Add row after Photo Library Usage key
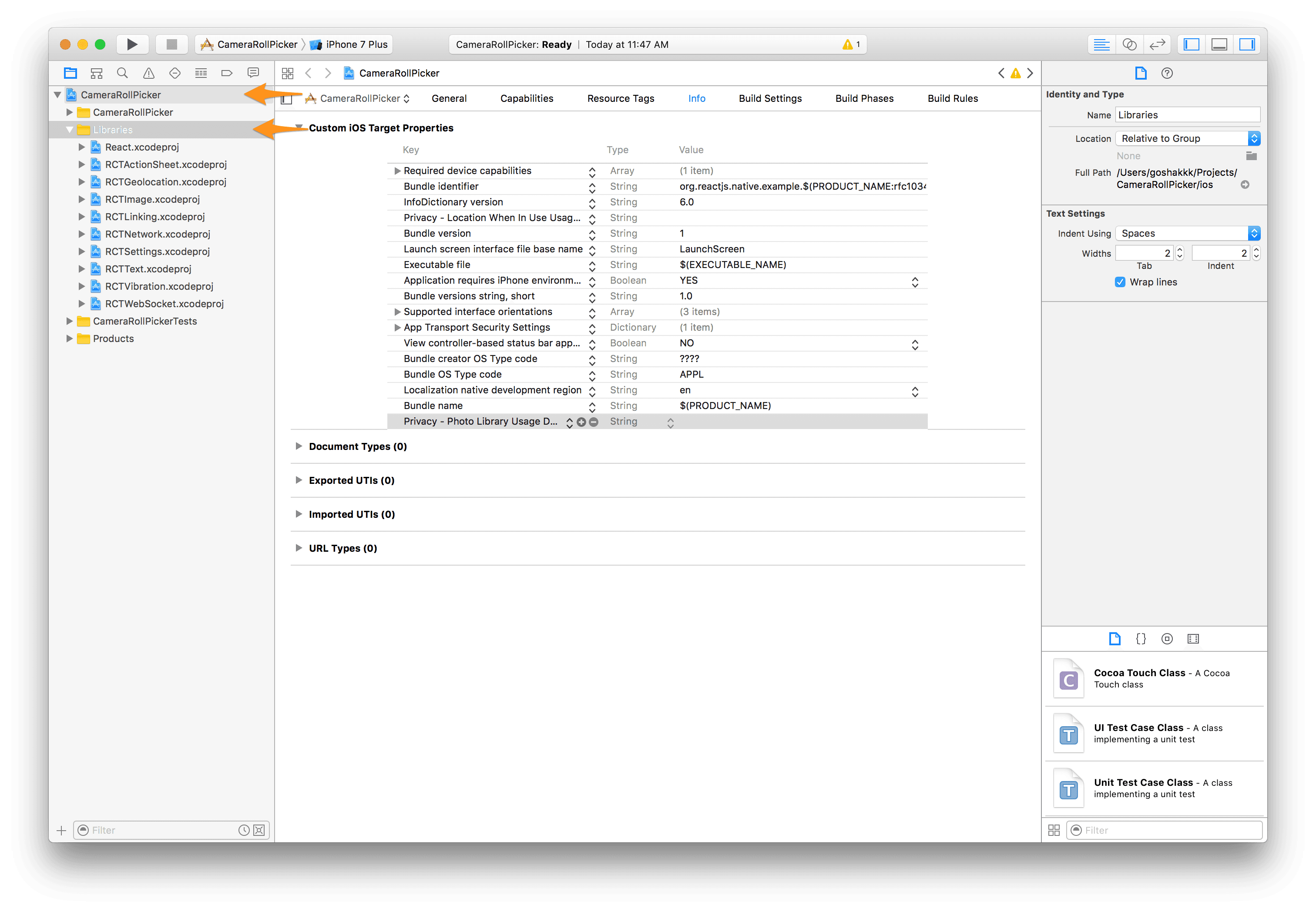 click(581, 422)
